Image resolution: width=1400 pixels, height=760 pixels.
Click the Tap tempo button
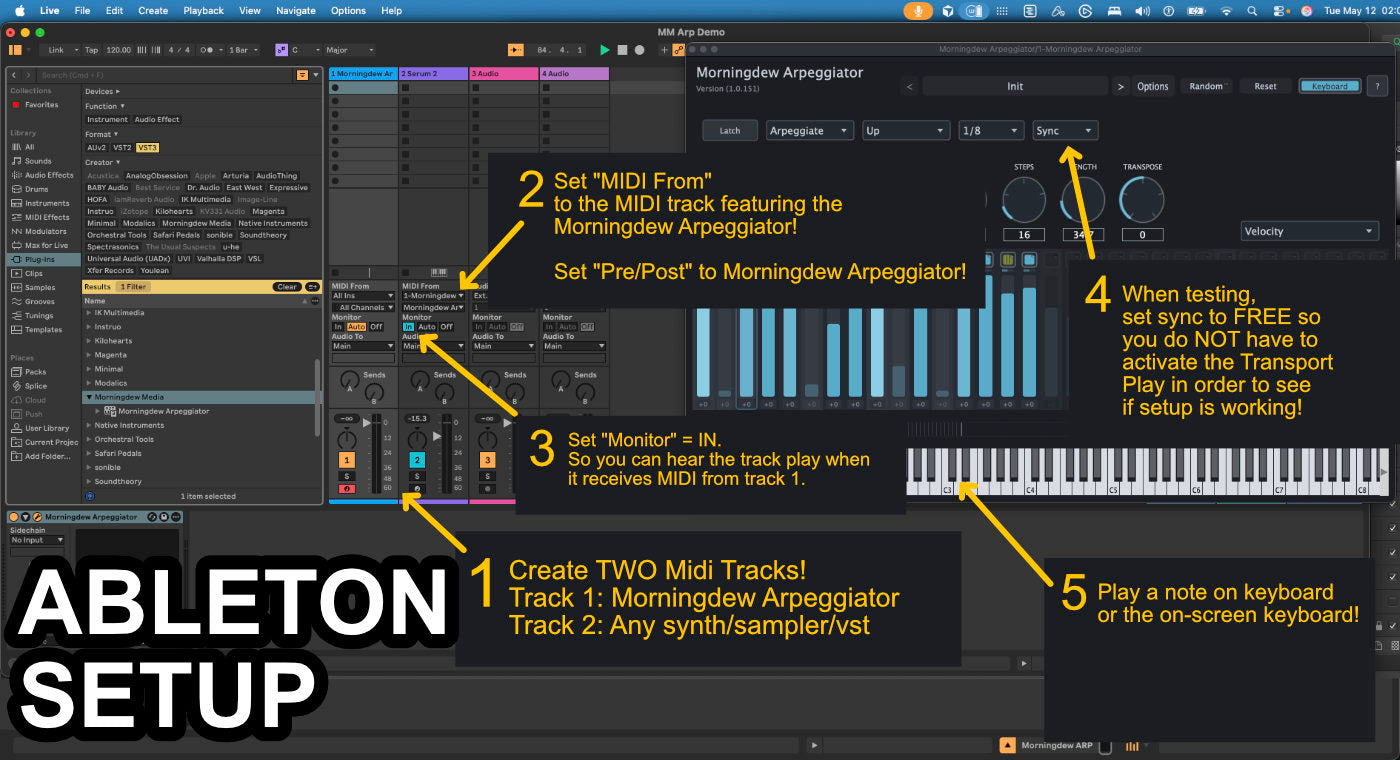91,50
